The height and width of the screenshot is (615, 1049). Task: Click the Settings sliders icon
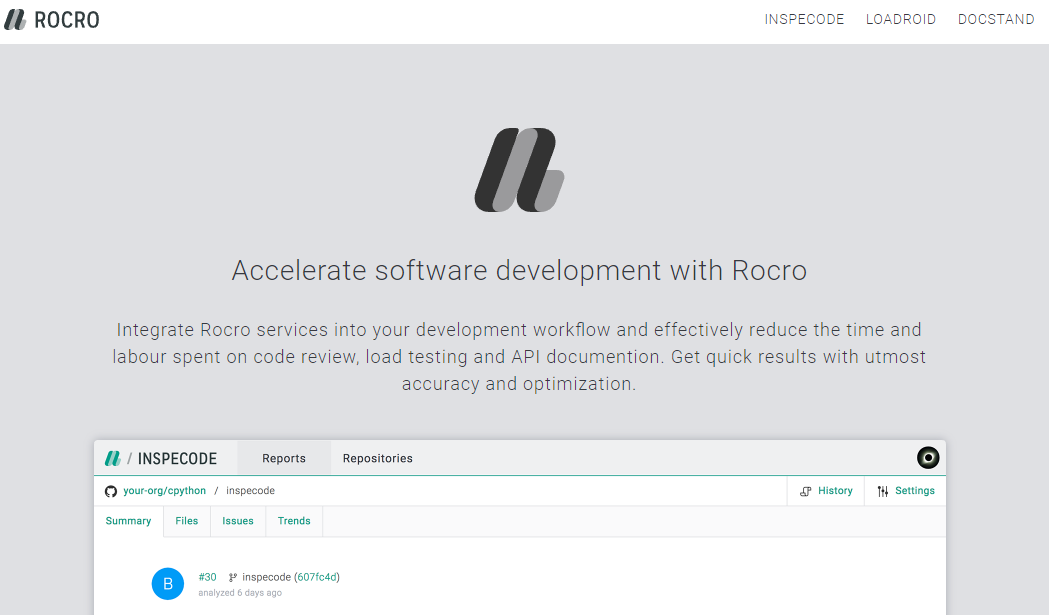click(x=883, y=491)
